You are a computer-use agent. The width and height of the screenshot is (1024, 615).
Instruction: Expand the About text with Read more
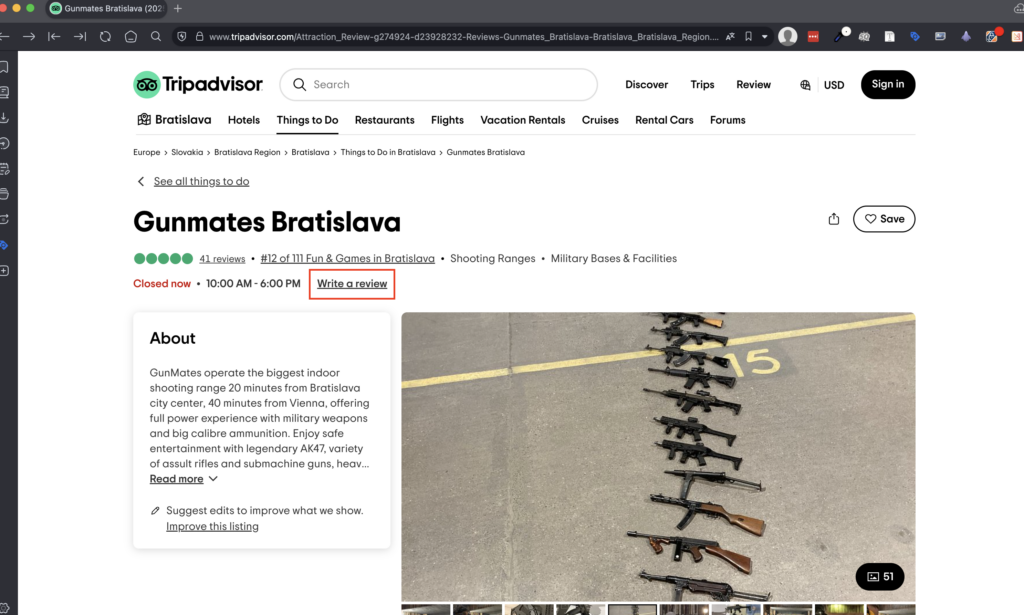(184, 479)
